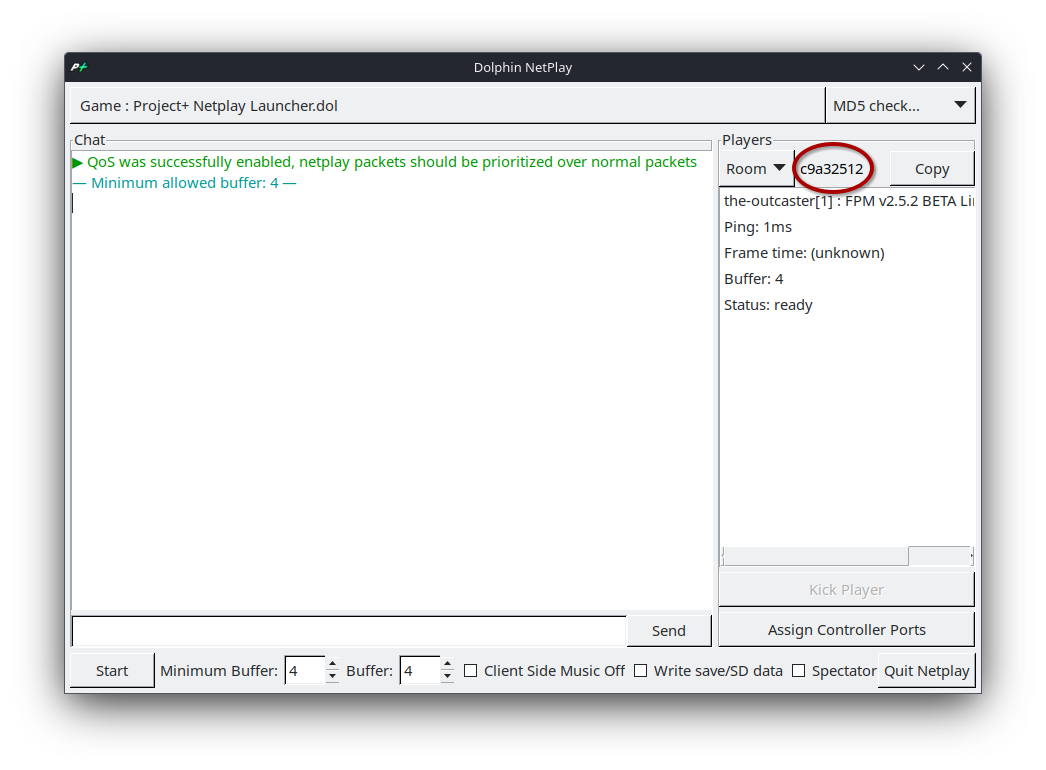
Task: Enable Client Side Music Off checkbox
Action: coord(470,671)
